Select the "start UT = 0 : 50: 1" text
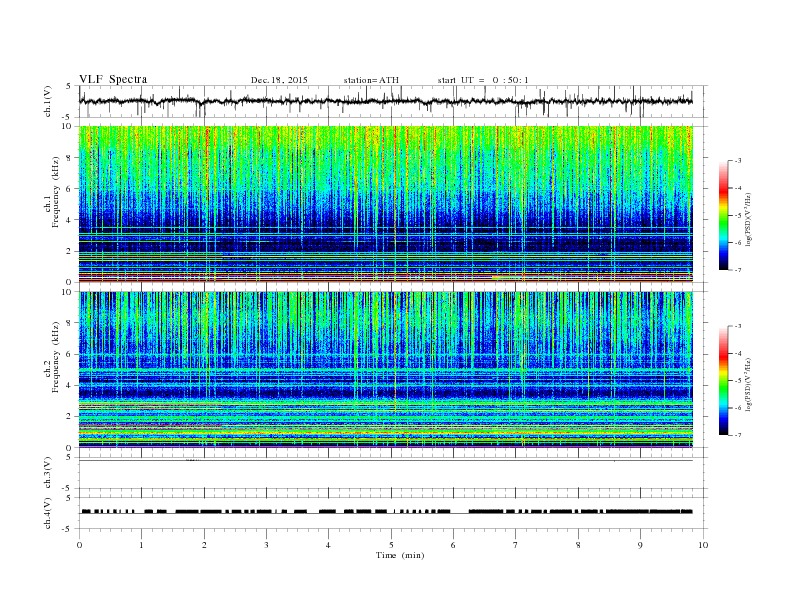The height and width of the screenshot is (612, 792). [x=483, y=80]
